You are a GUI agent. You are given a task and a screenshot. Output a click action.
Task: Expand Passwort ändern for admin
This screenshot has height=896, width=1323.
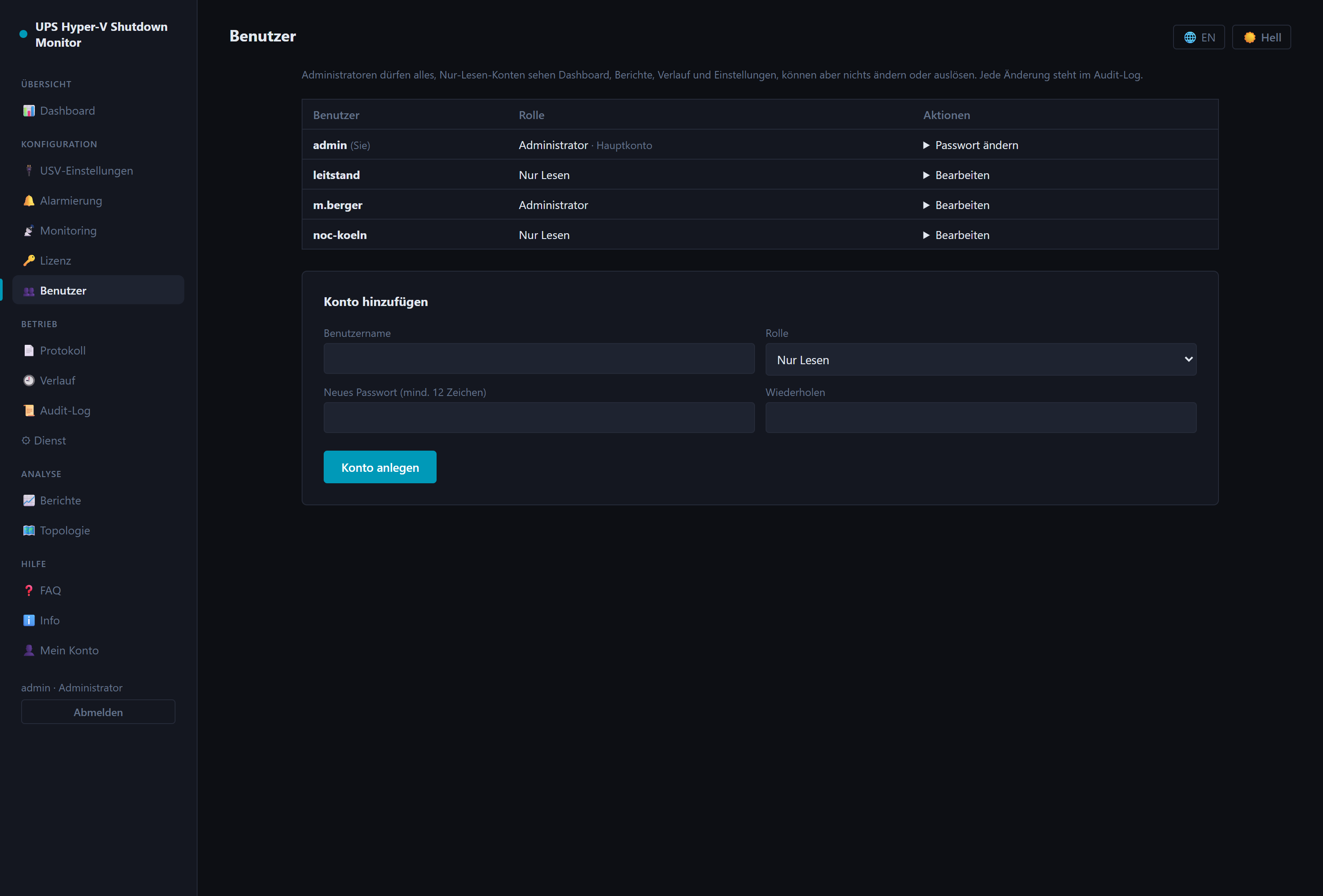[x=971, y=145]
